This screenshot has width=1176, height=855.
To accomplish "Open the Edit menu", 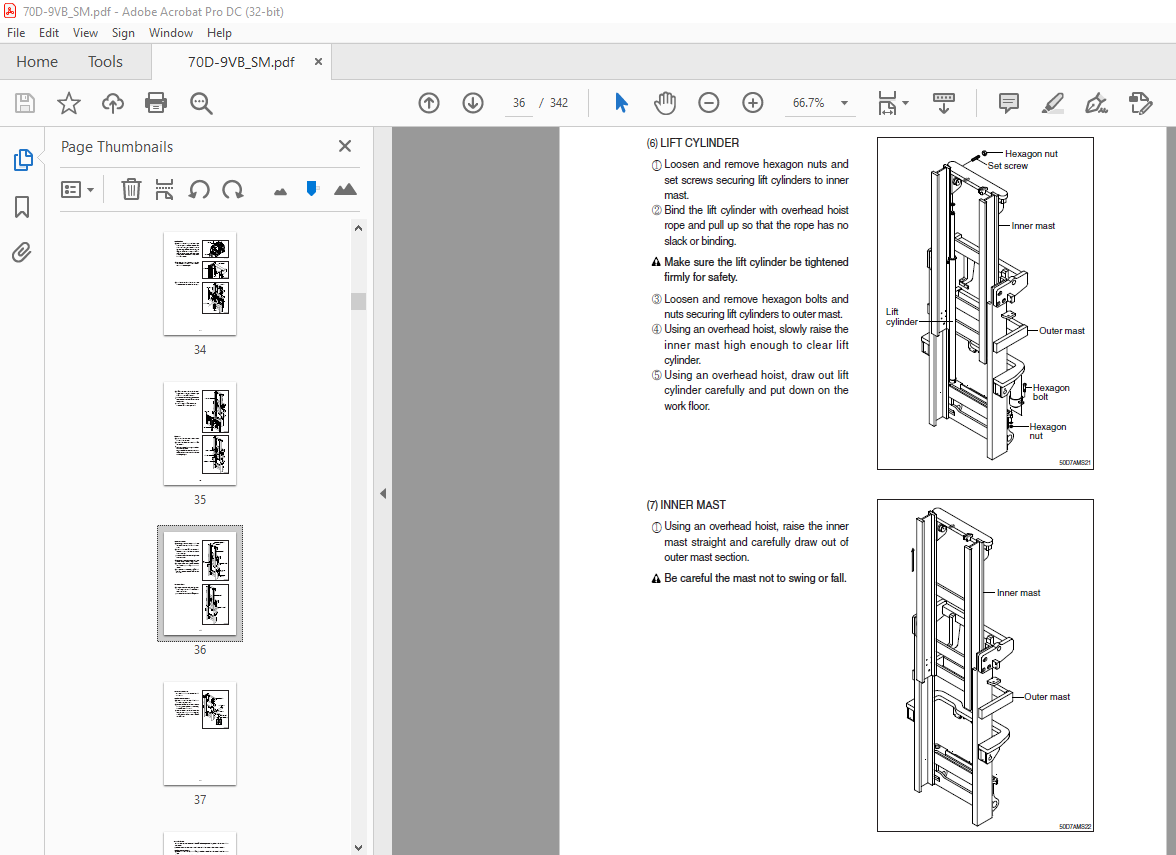I will [x=49, y=33].
